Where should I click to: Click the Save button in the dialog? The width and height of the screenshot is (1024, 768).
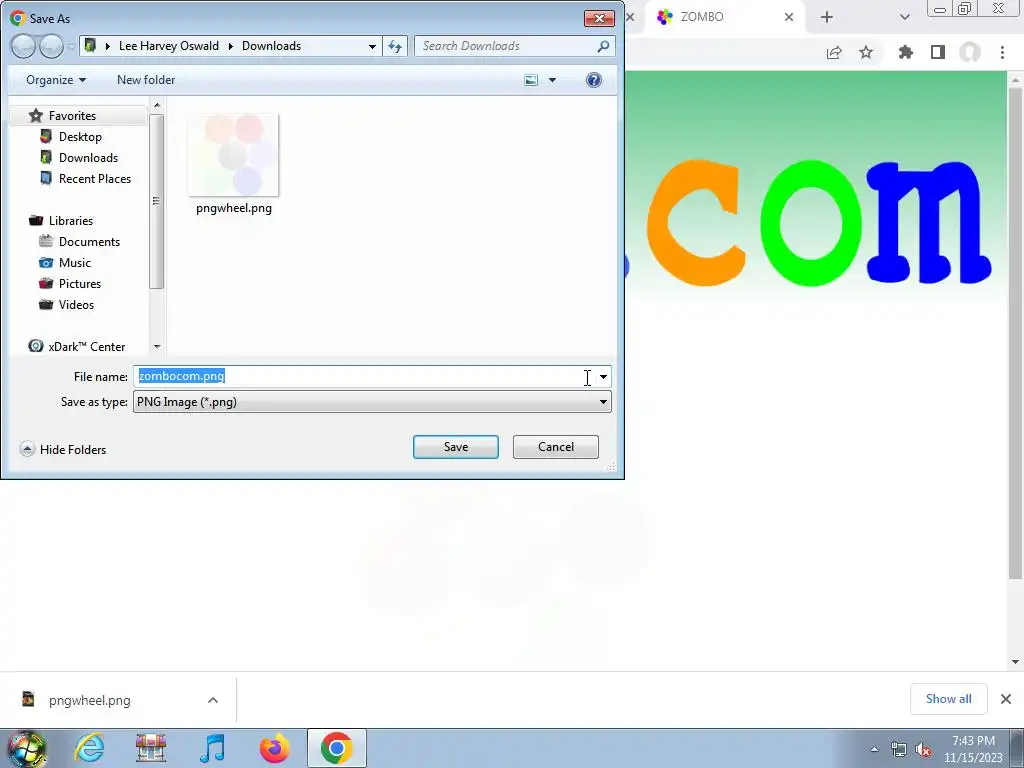455,447
